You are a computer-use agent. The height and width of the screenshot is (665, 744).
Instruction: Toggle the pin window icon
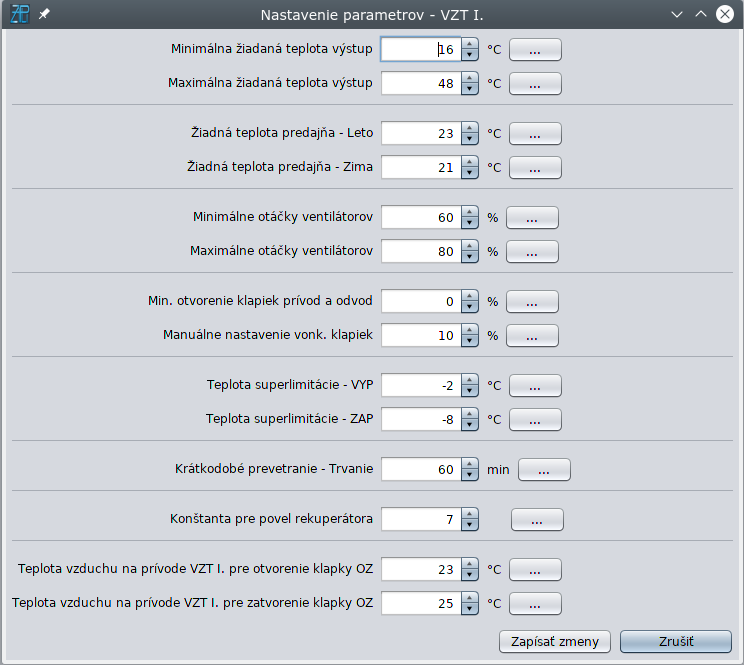pos(44,15)
